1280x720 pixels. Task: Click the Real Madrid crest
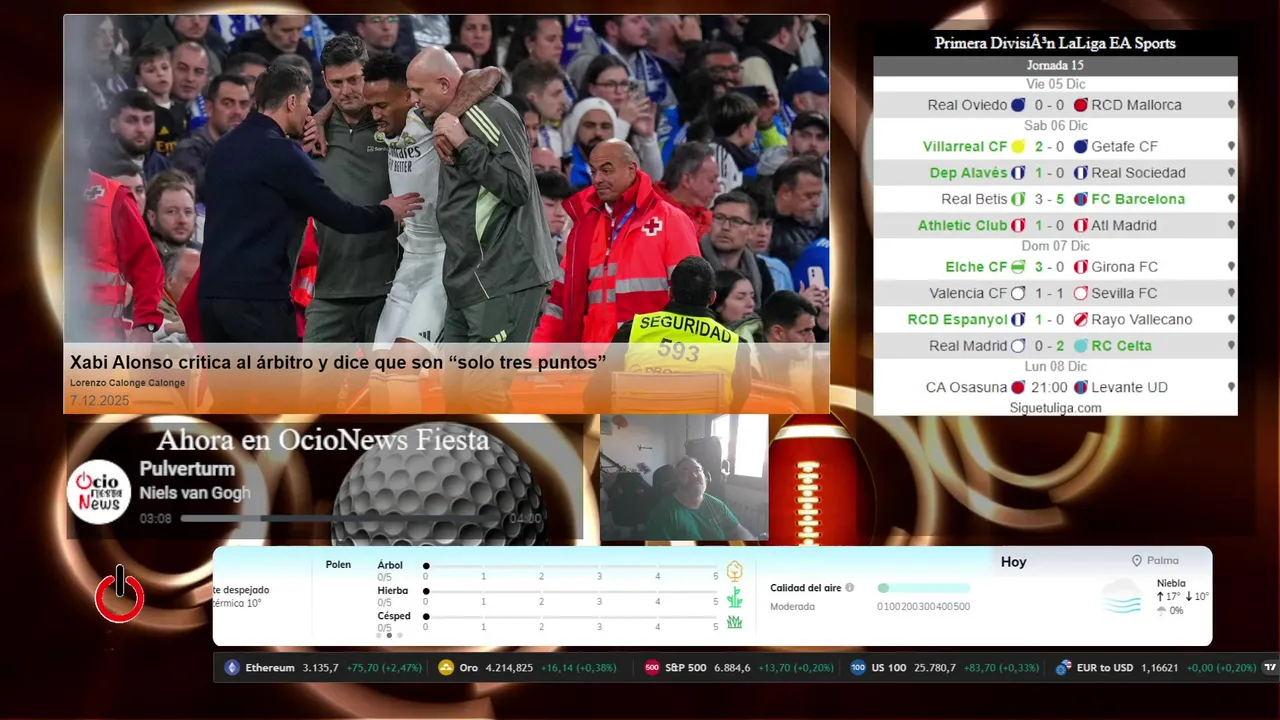[1018, 346]
